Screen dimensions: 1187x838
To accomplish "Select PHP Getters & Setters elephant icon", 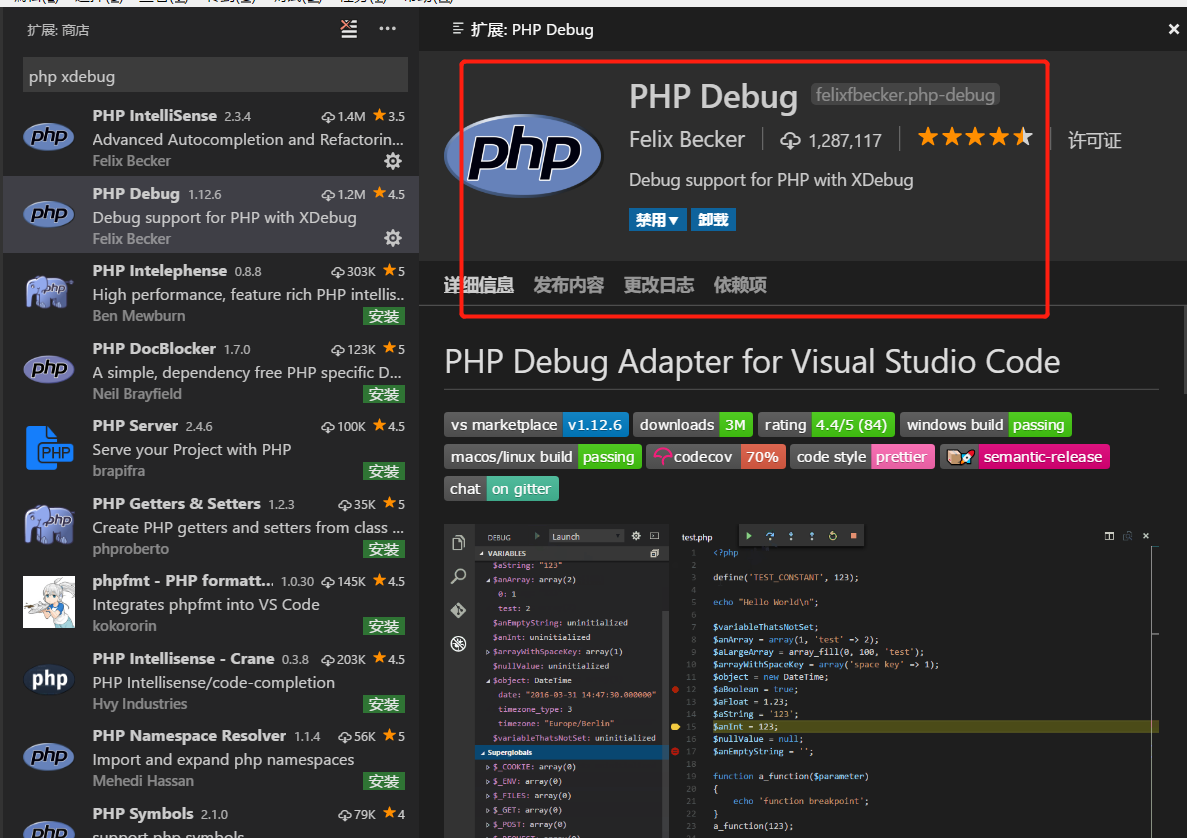I will (x=49, y=525).
